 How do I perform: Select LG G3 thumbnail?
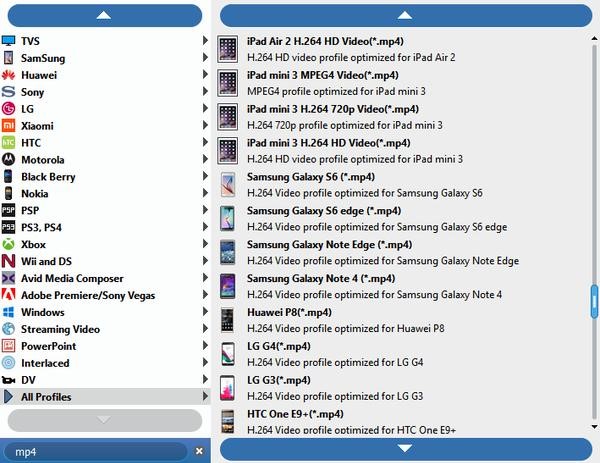pyautogui.click(x=228, y=388)
